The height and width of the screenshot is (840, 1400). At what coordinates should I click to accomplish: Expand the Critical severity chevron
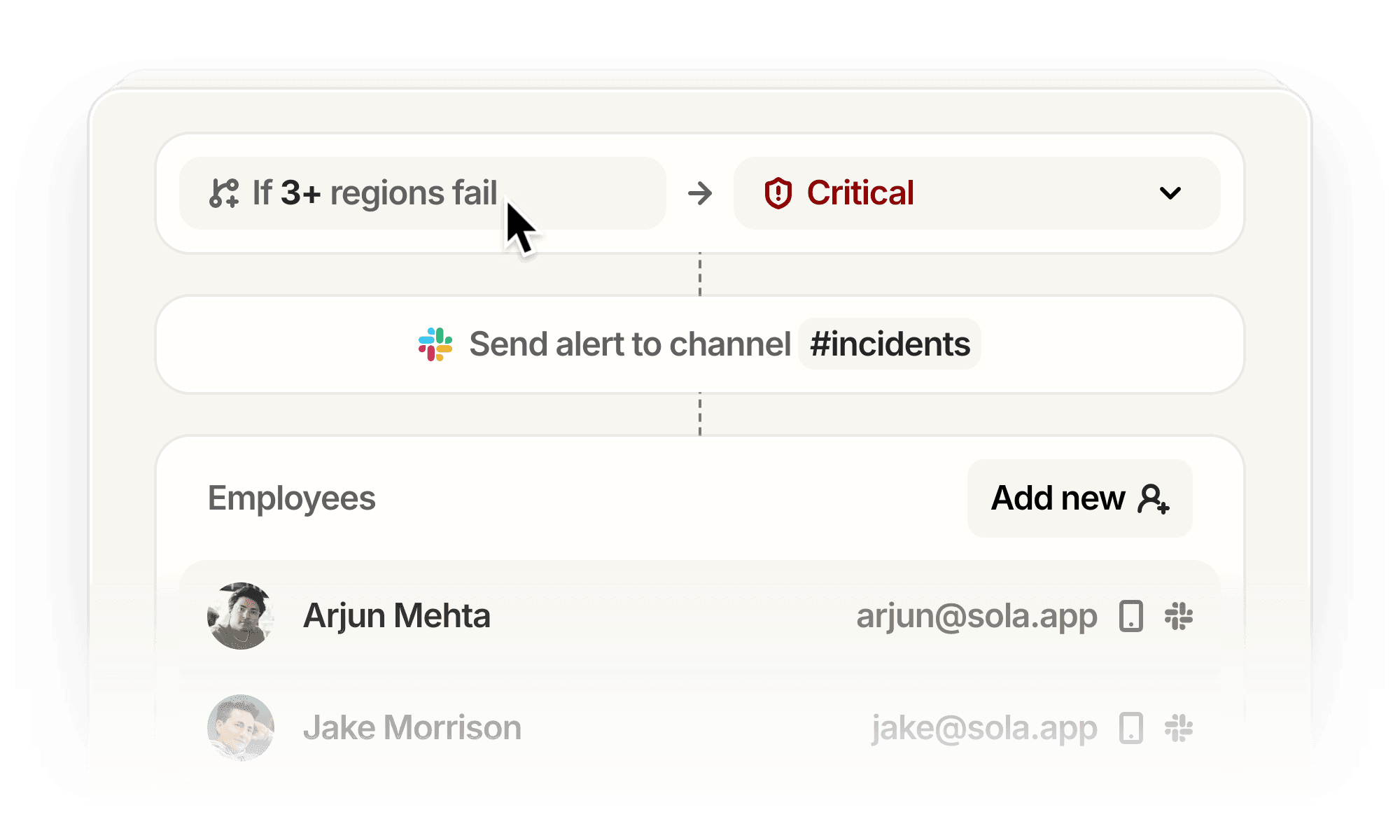[1170, 193]
